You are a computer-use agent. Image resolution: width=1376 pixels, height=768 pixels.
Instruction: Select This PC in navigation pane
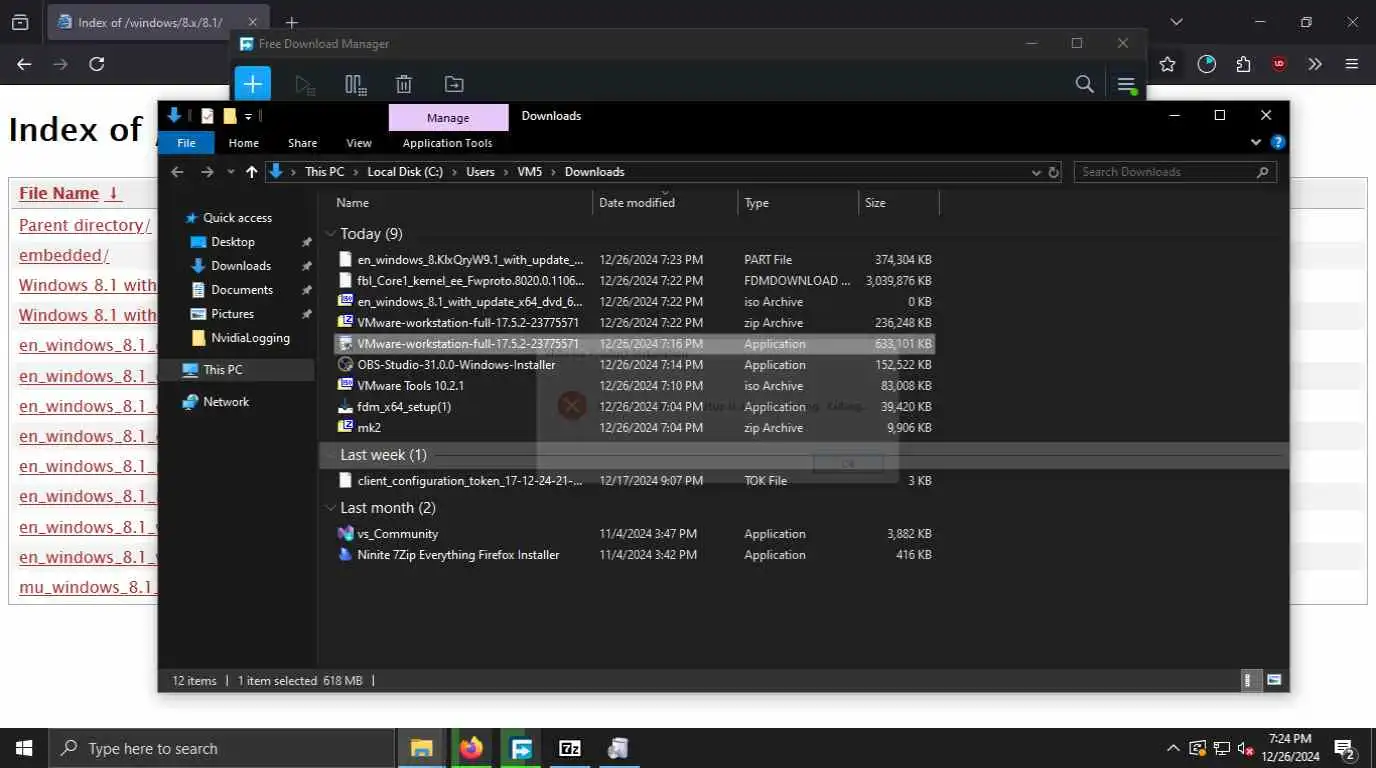222,370
